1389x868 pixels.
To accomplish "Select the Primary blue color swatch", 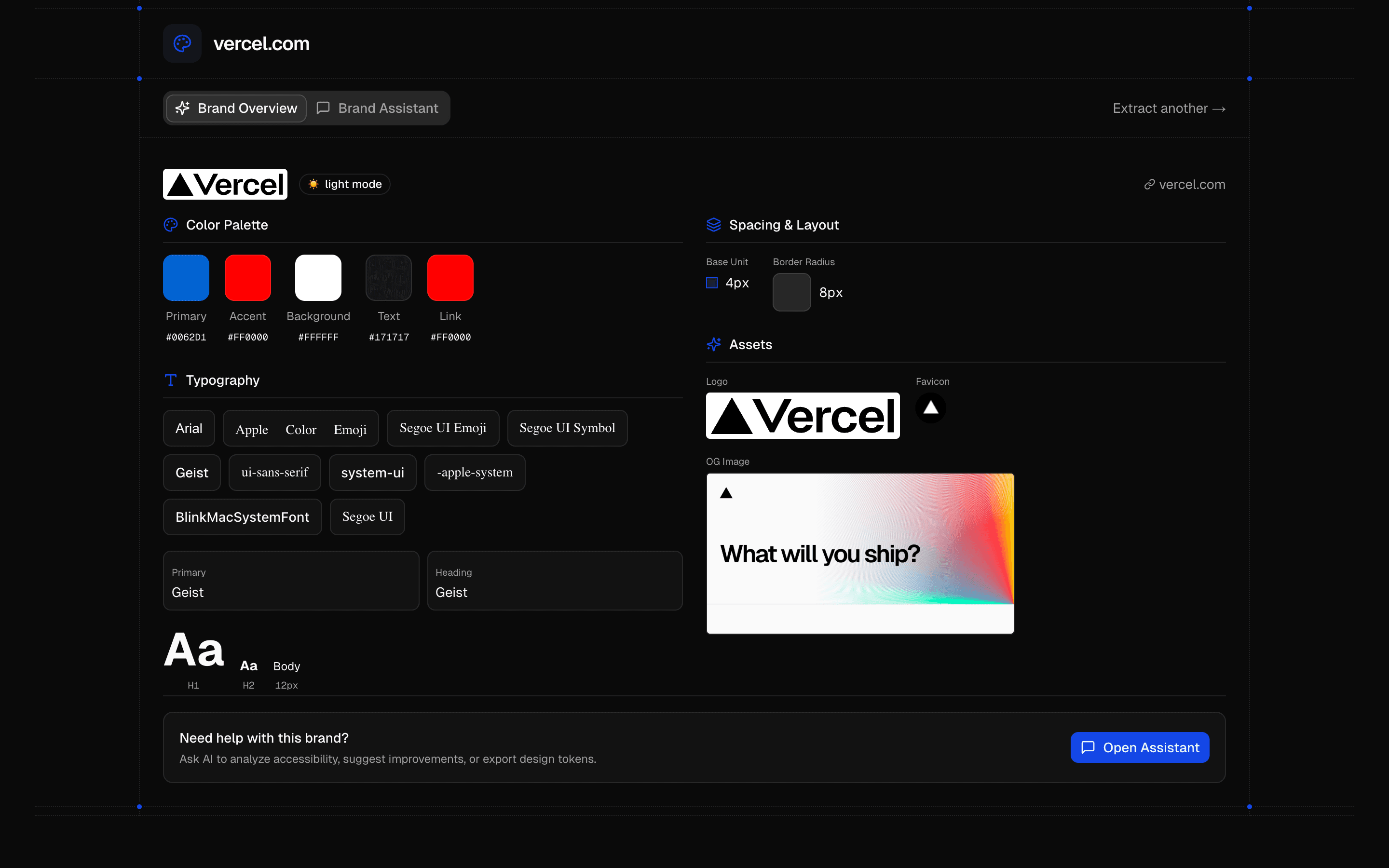I will [185, 277].
